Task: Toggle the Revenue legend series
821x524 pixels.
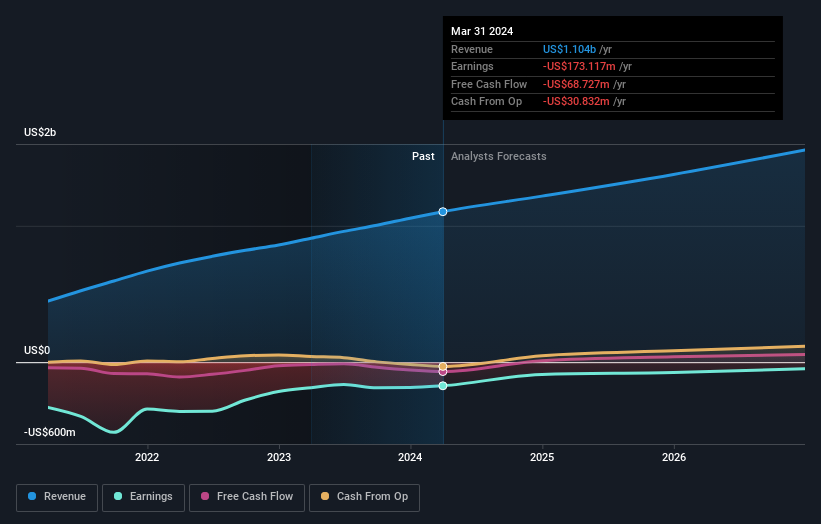Action: coord(57,497)
